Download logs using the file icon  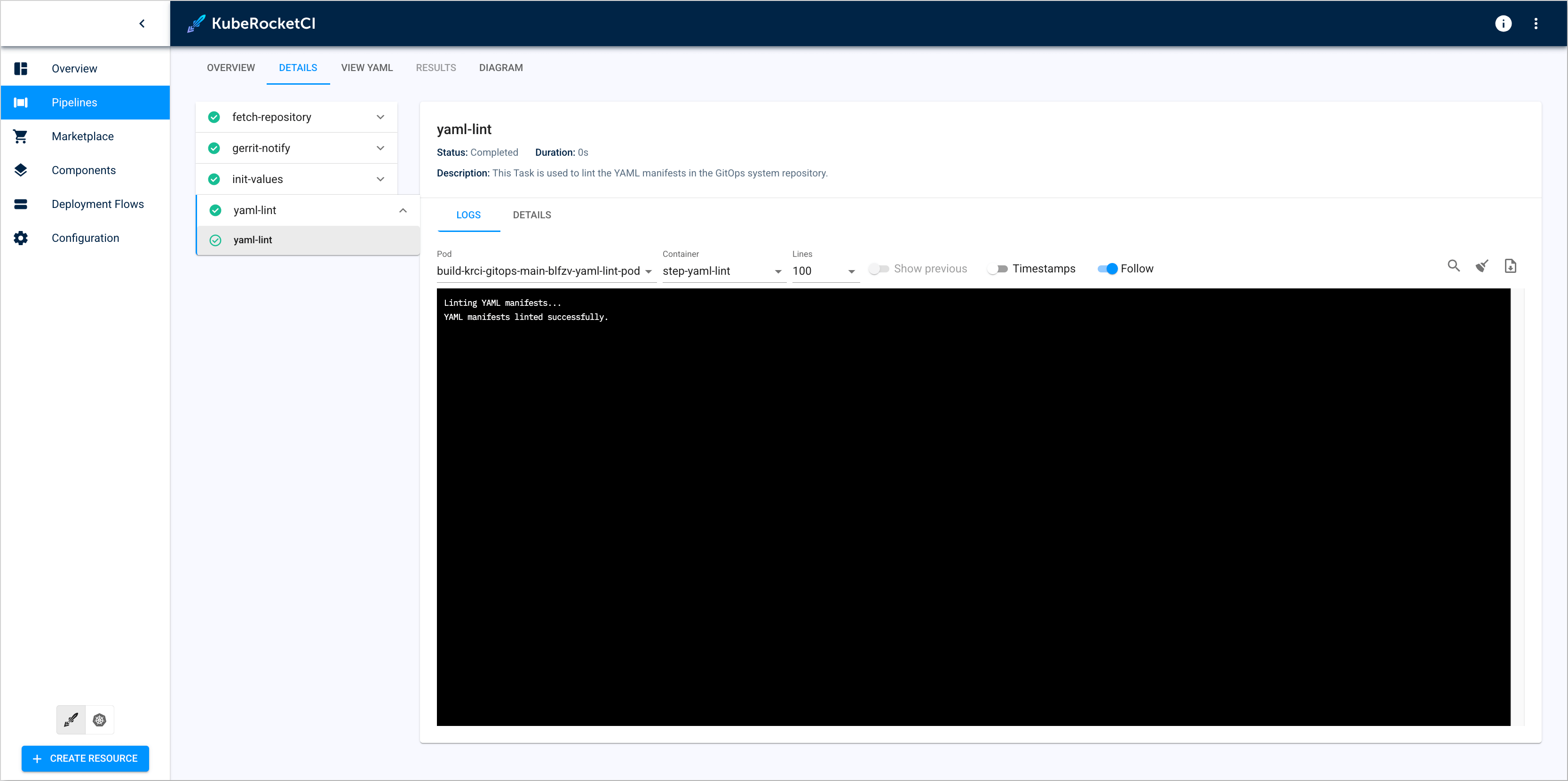point(1510,266)
